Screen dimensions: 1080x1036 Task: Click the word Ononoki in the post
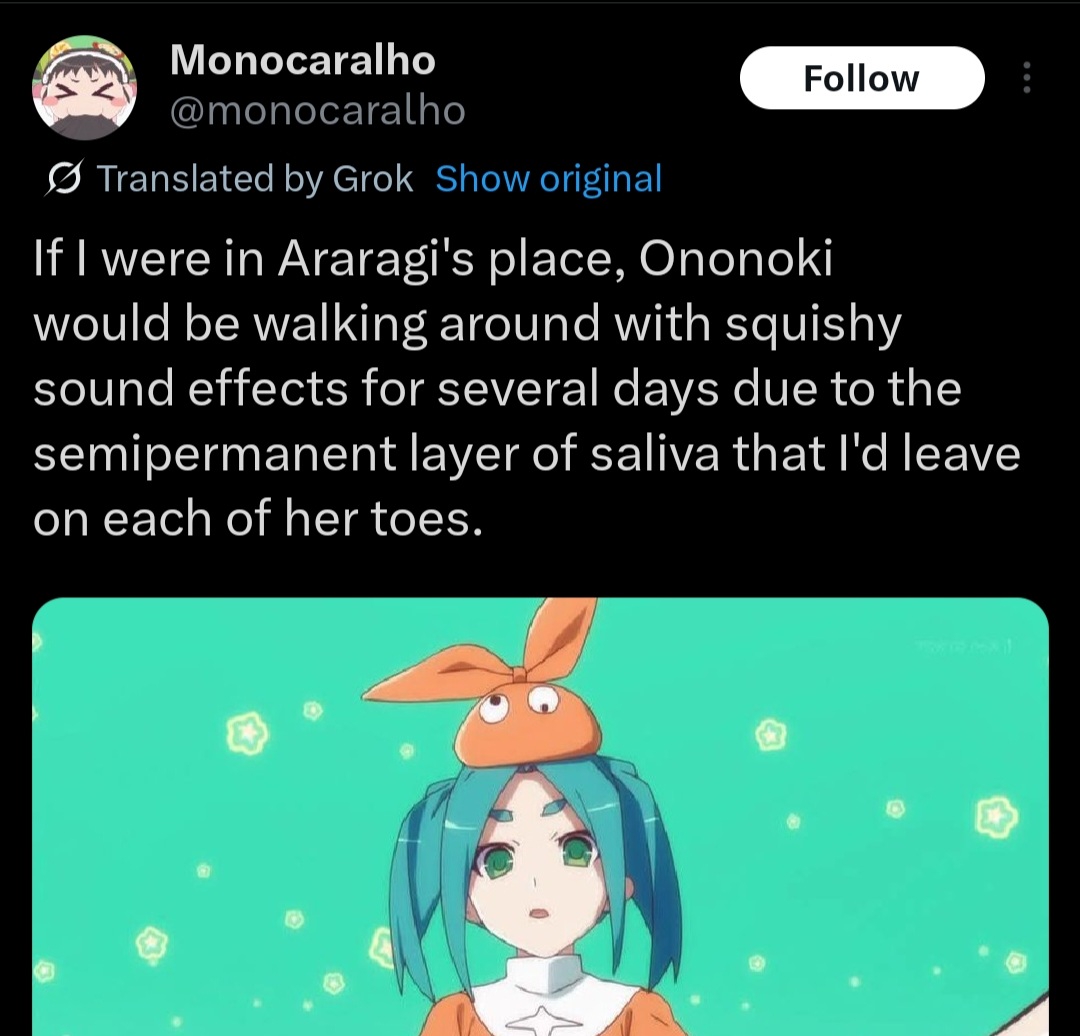(736, 260)
